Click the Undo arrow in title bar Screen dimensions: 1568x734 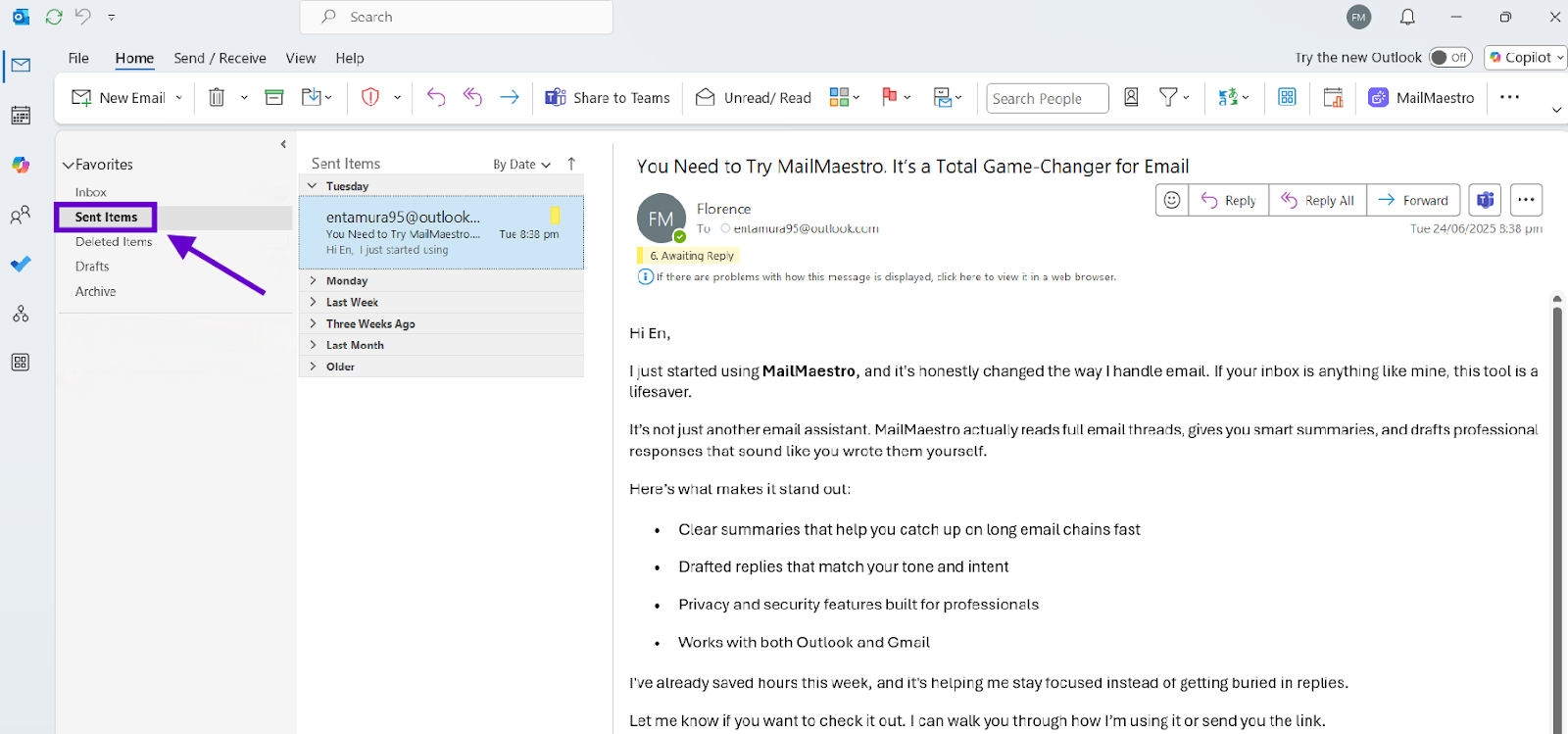tap(83, 17)
